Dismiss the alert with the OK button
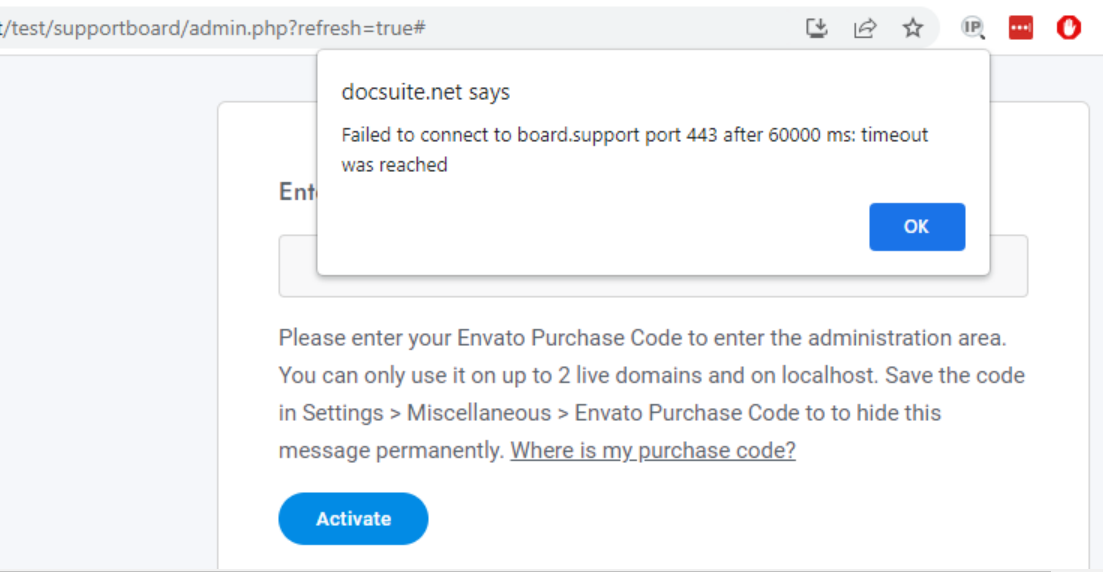Image resolution: width=1103 pixels, height=572 pixels. point(917,227)
